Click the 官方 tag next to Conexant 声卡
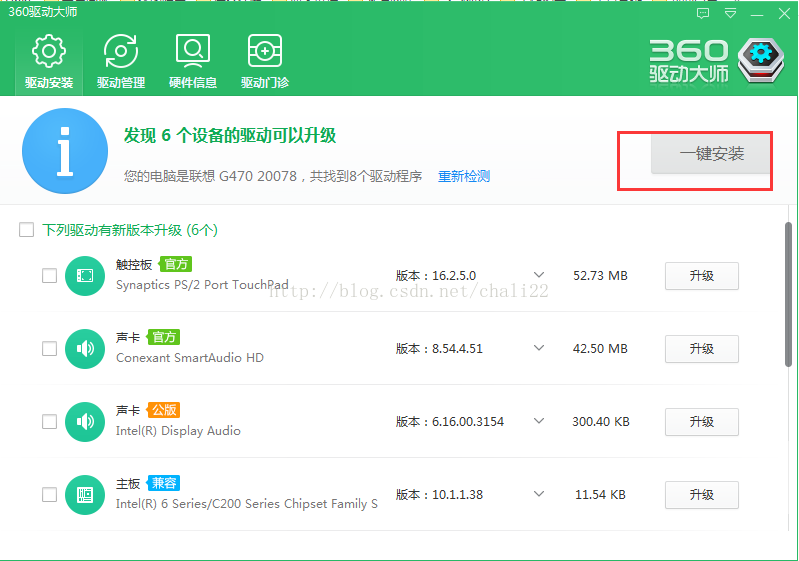This screenshot has height=561, width=799. click(x=164, y=337)
